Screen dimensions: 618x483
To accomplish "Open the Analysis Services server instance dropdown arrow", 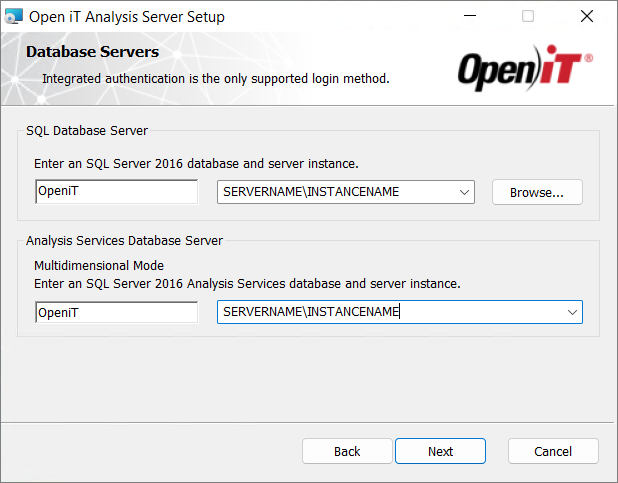I will 572,312.
